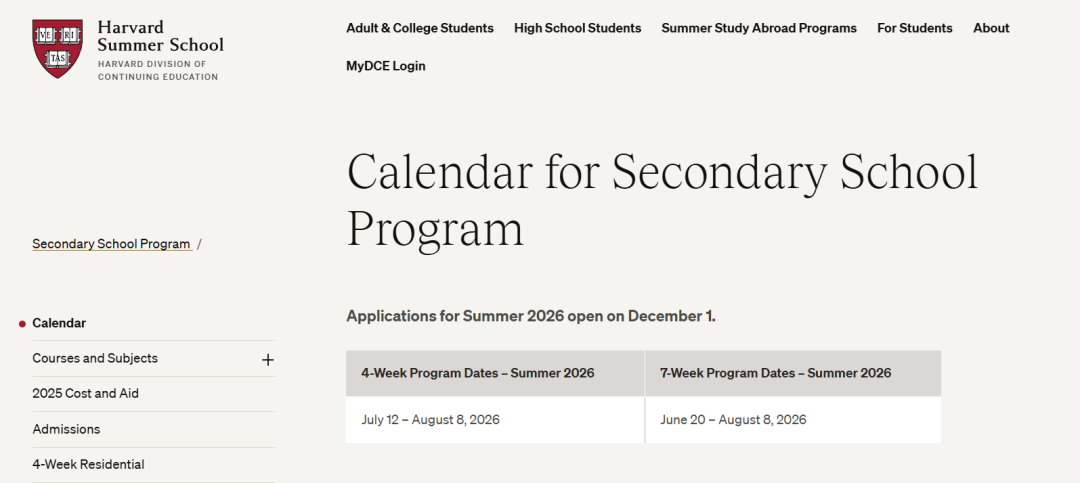This screenshot has height=483, width=1080.
Task: Select For Students in navigation
Action: tap(915, 28)
